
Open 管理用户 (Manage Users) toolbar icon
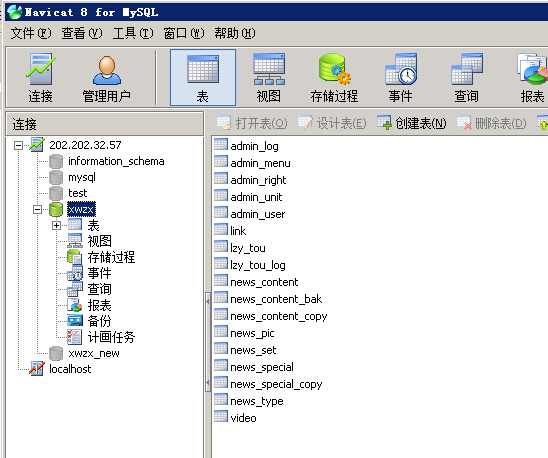(107, 78)
